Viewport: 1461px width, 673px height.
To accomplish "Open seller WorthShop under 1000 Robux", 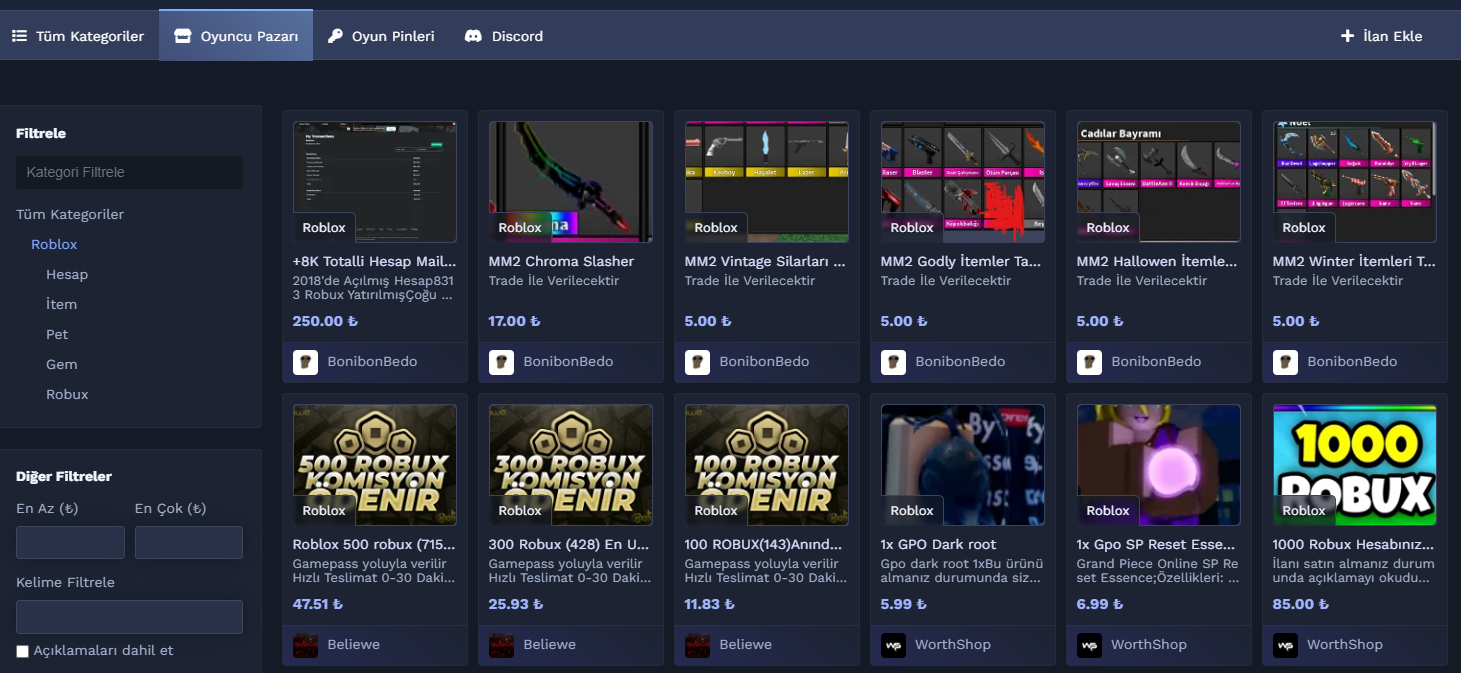I will tap(1345, 645).
